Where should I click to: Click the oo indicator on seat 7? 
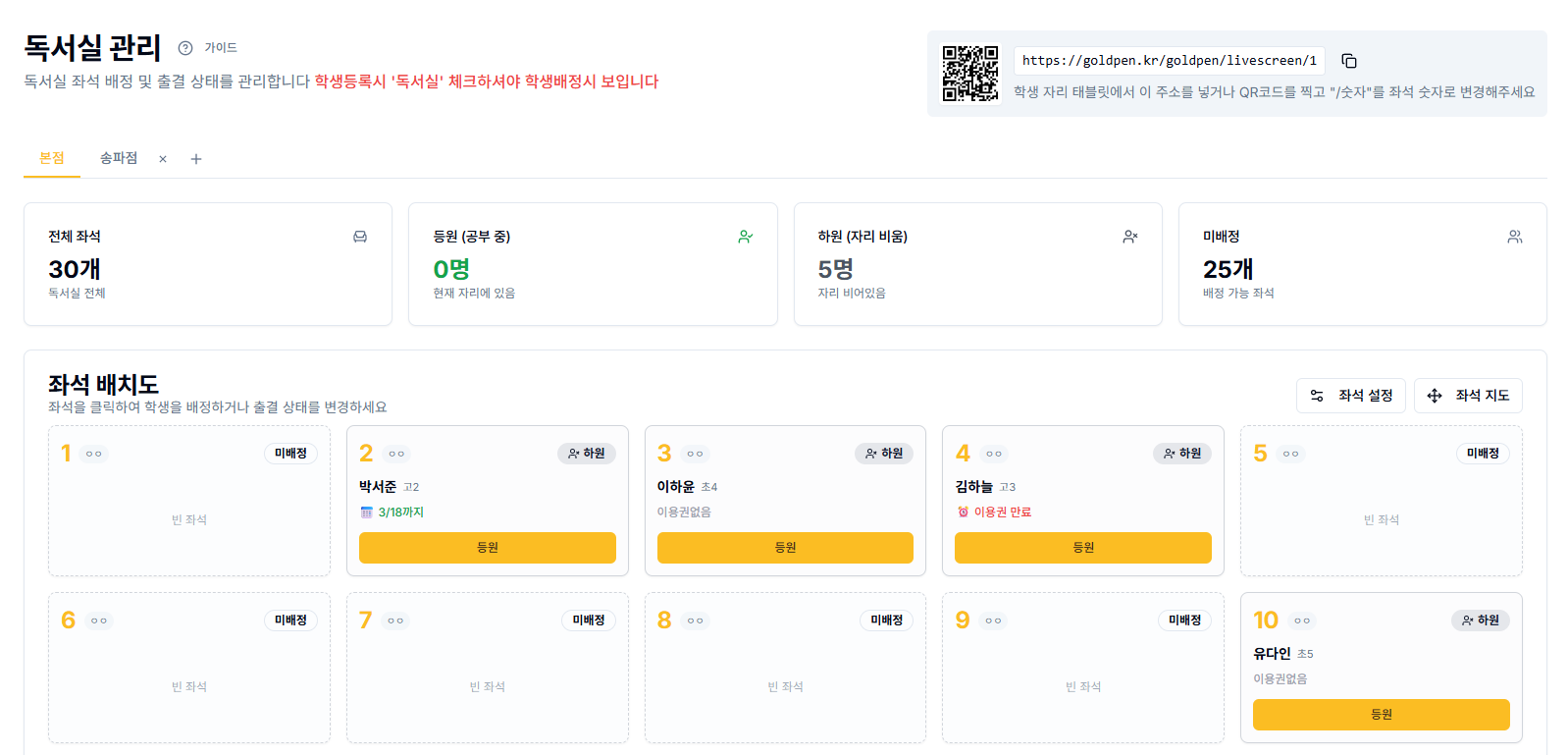(x=395, y=620)
